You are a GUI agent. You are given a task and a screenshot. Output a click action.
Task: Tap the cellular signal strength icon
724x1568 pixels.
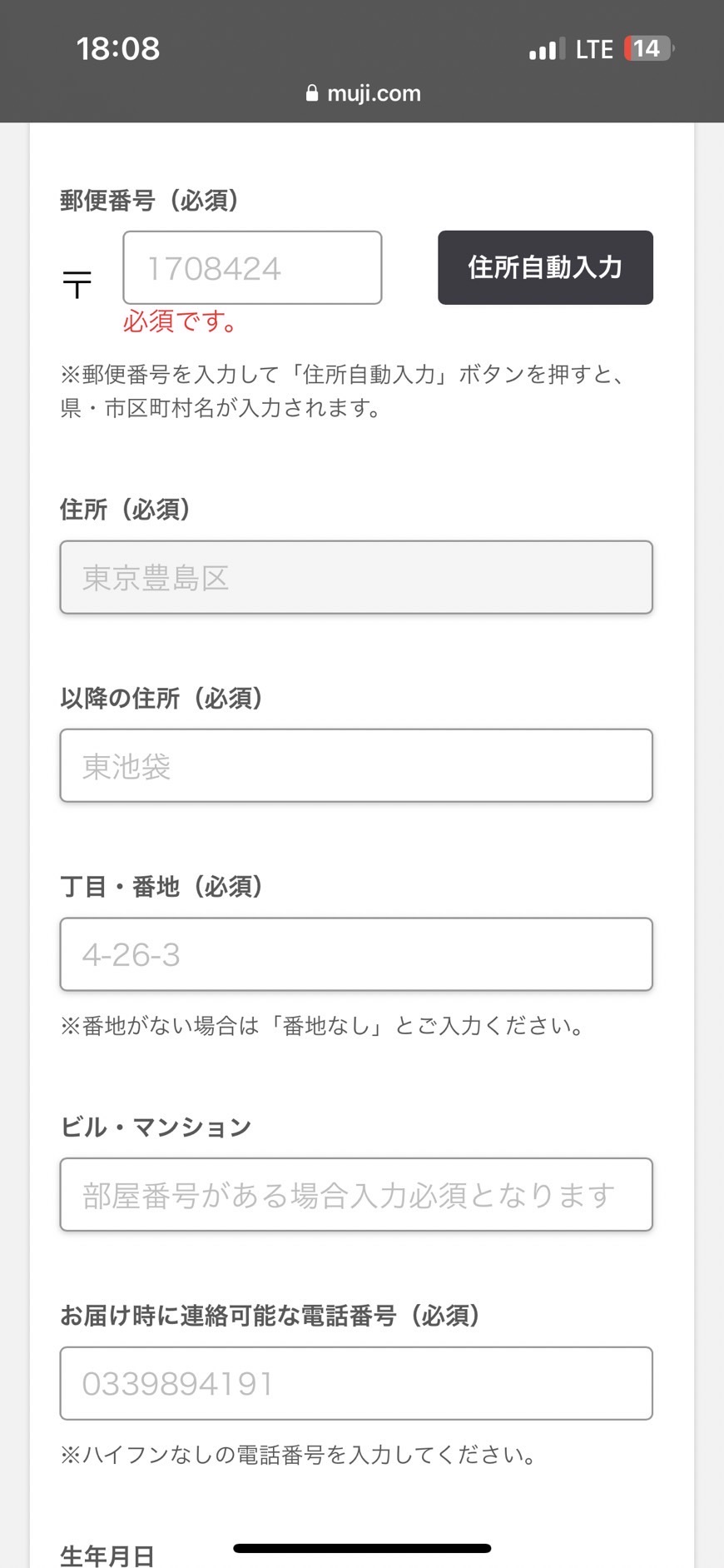tap(547, 50)
